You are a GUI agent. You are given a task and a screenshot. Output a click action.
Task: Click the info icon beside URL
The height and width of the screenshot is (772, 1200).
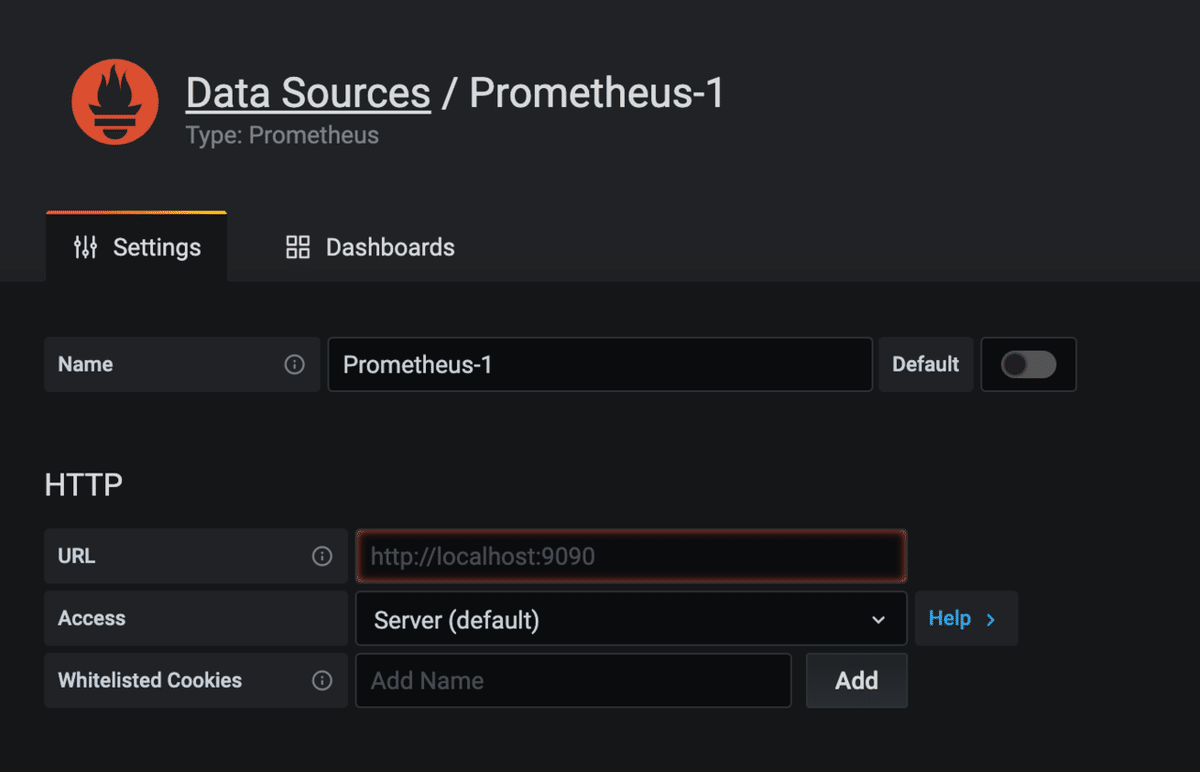[x=322, y=556]
